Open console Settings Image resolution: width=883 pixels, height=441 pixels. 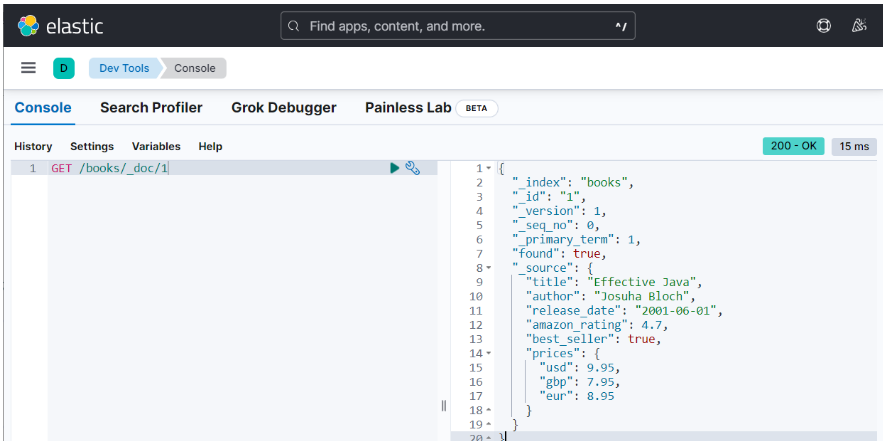point(92,146)
